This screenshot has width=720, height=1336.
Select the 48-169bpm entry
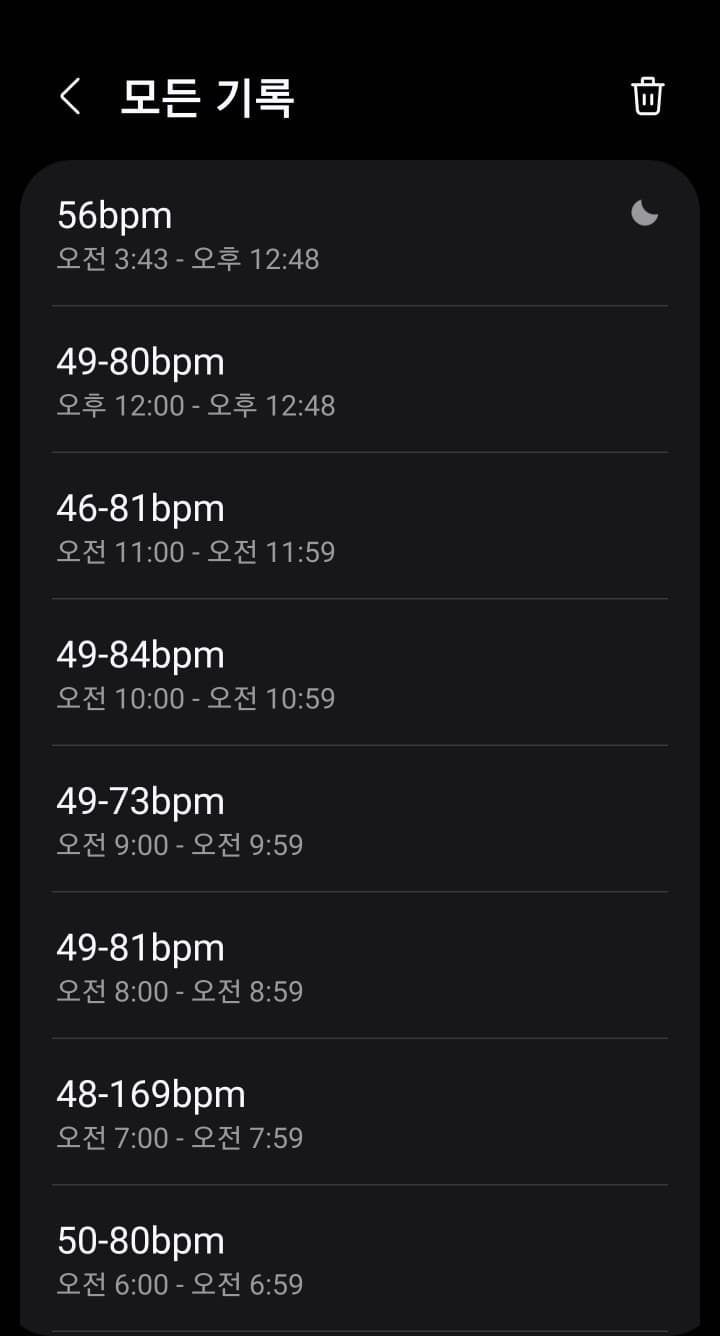point(360,1112)
